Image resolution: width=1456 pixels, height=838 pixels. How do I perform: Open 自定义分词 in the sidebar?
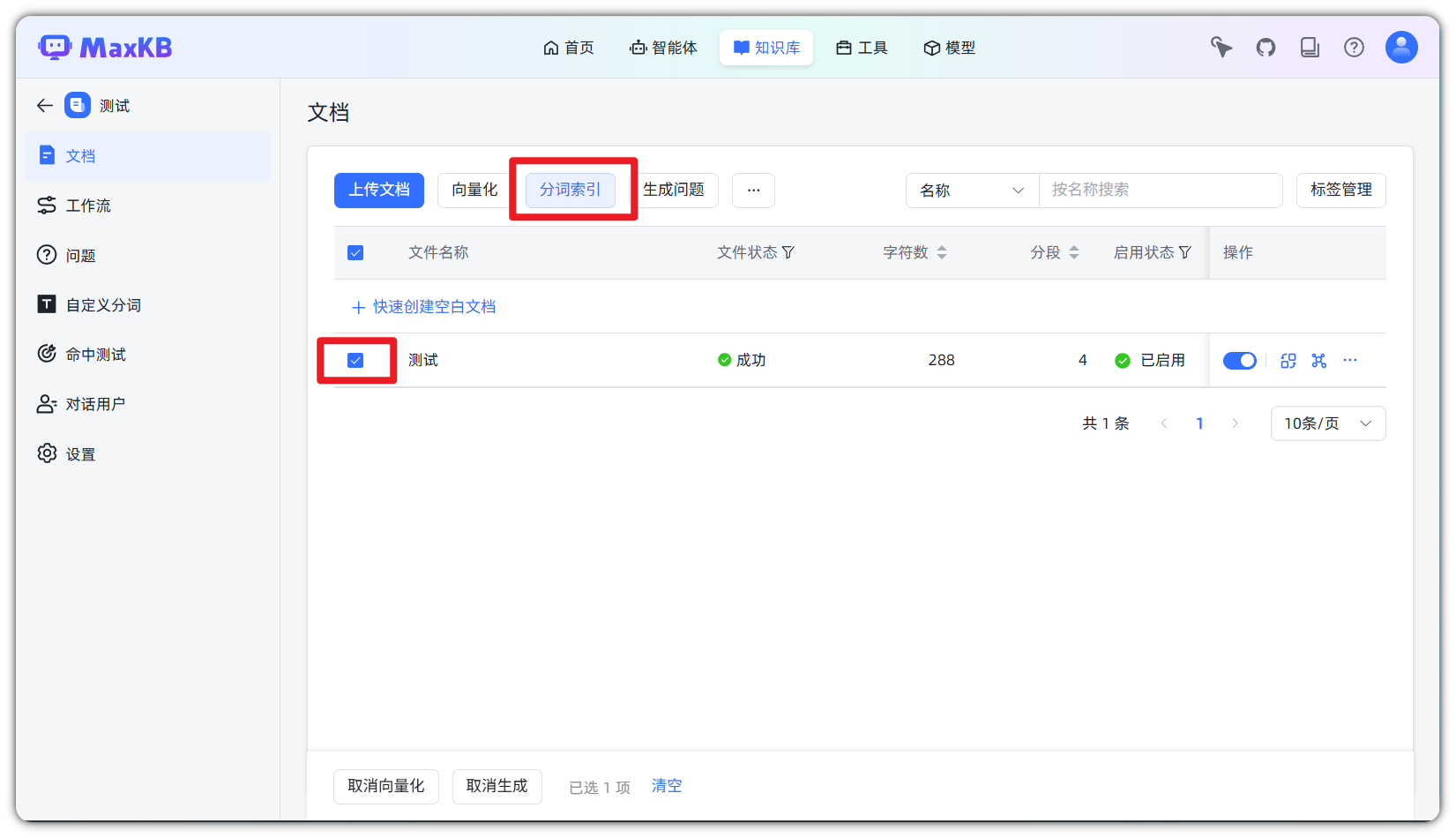click(x=148, y=304)
